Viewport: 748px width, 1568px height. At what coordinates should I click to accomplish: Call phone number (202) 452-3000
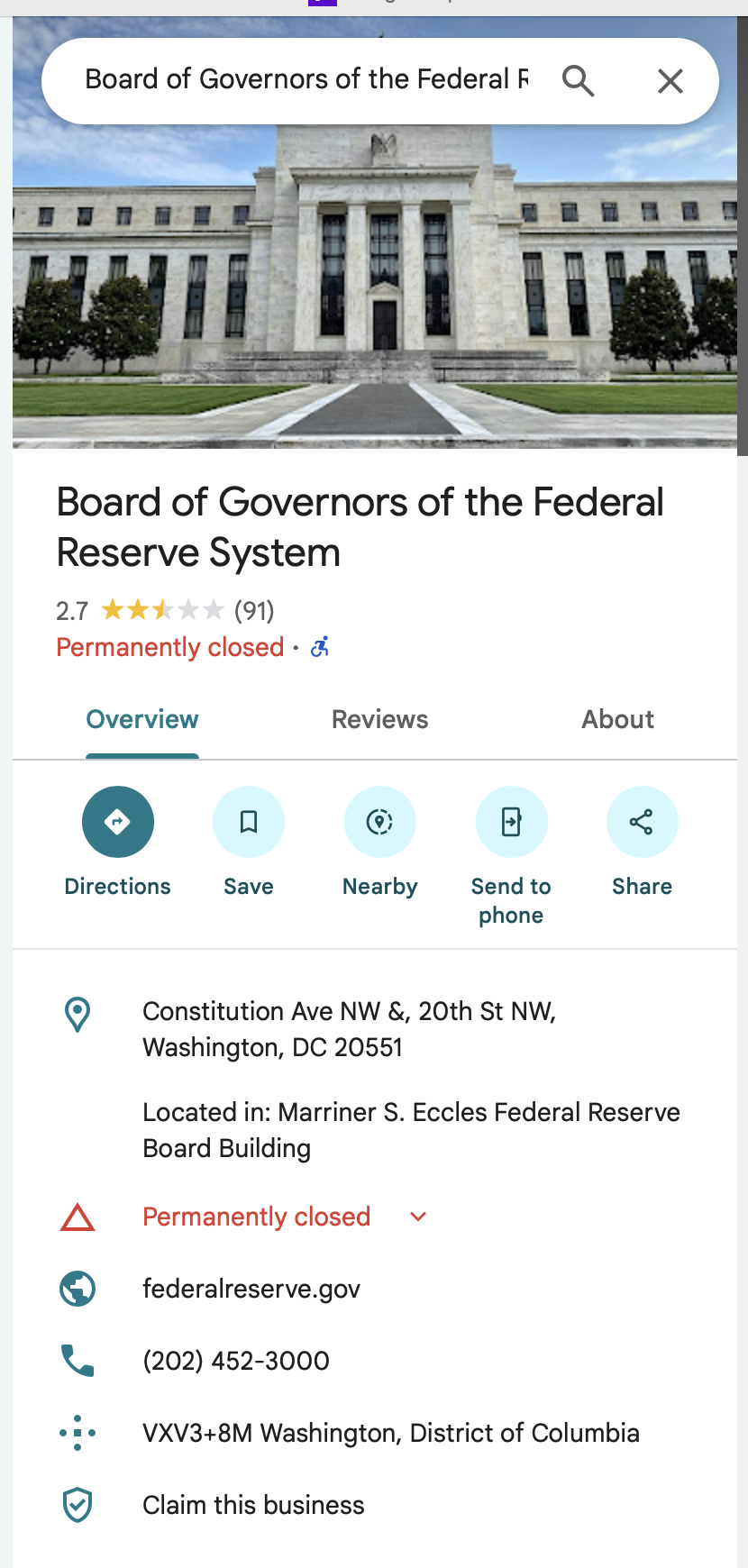click(236, 1361)
